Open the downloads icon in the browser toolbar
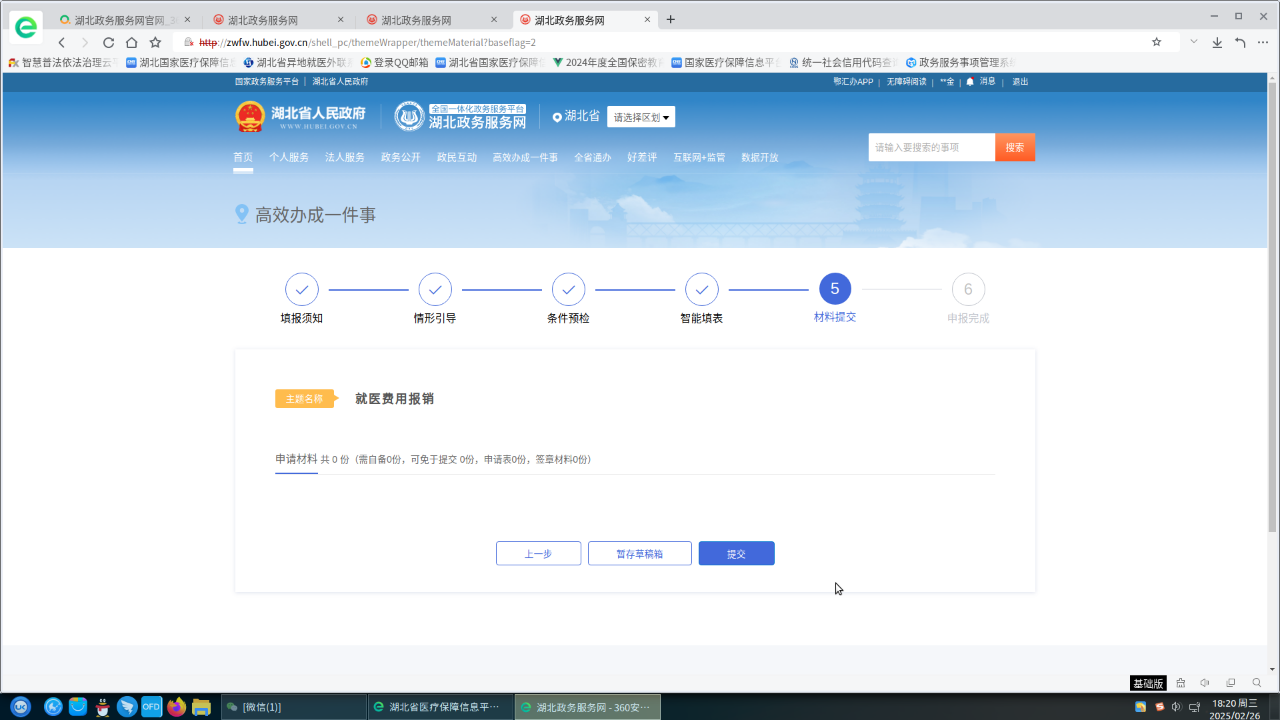Viewport: 1280px width, 720px height. tap(1217, 42)
